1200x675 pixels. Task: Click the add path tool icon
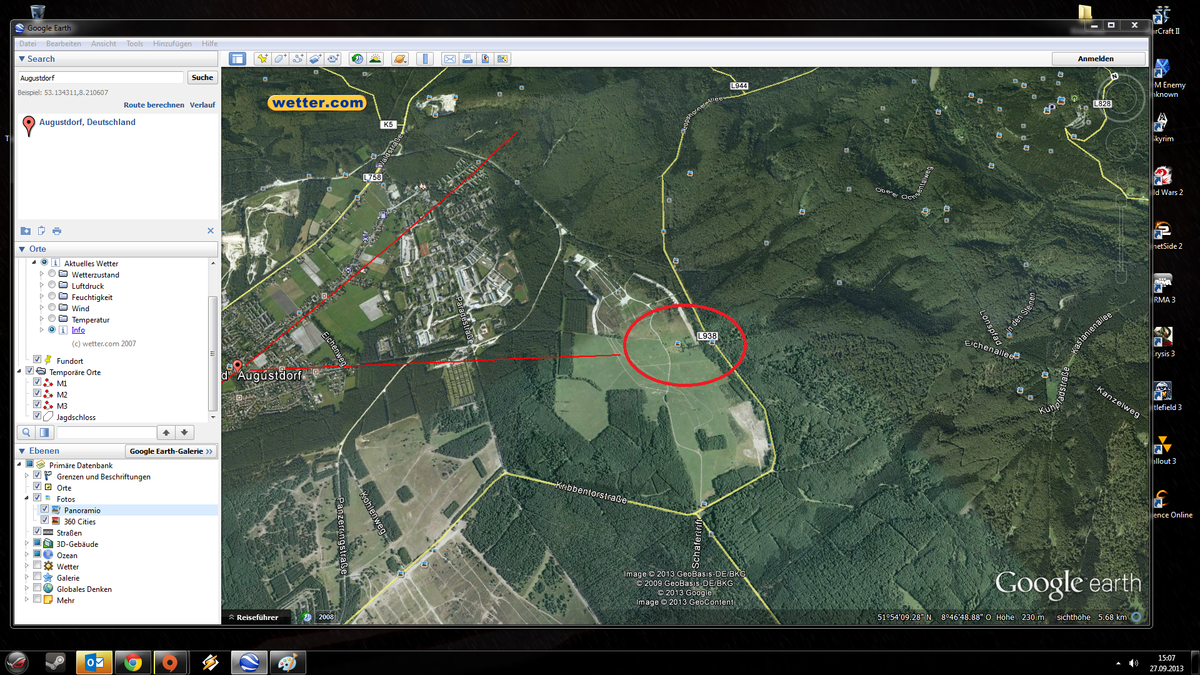tap(298, 59)
